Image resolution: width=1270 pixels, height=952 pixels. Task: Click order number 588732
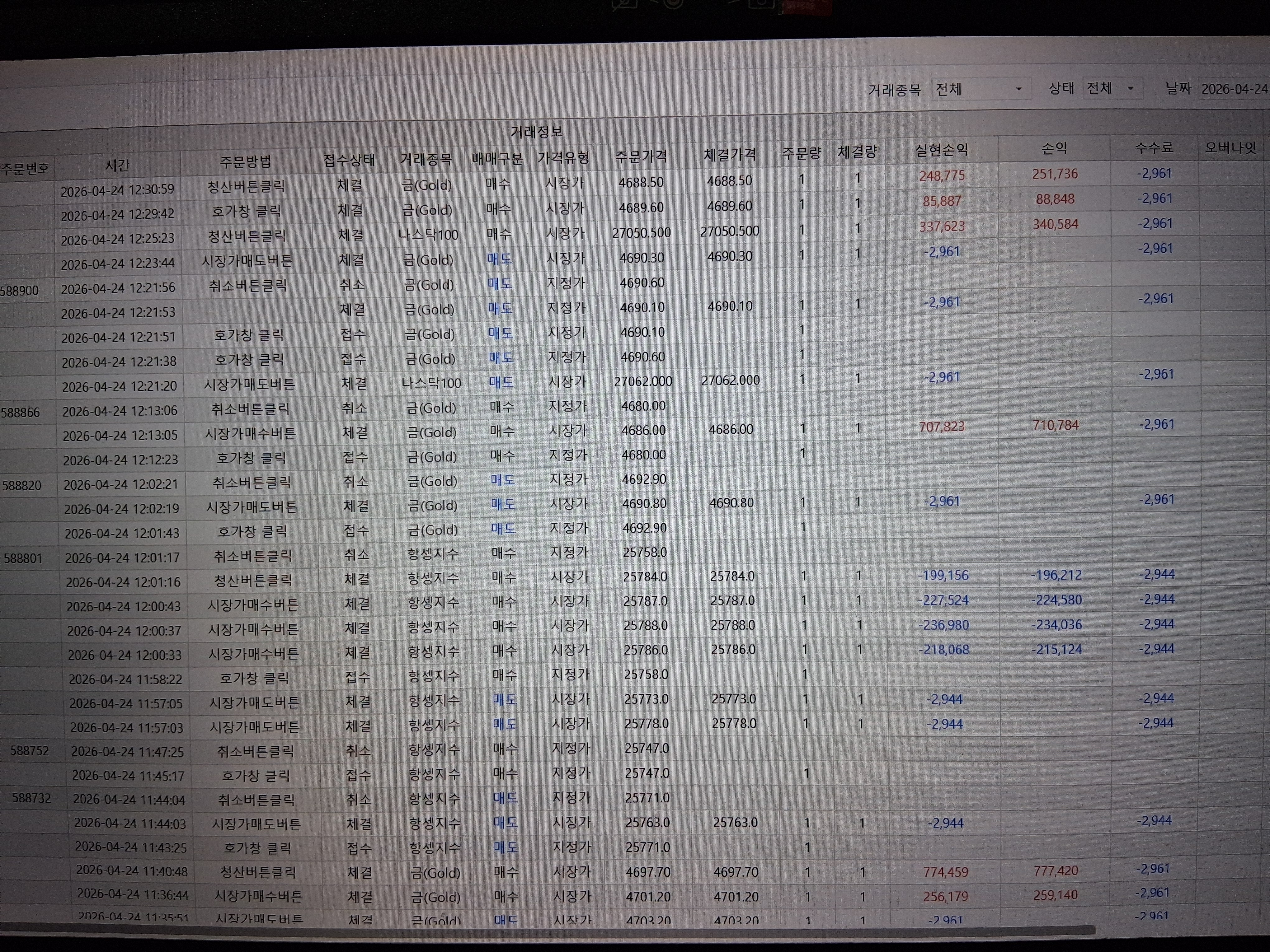(x=31, y=798)
